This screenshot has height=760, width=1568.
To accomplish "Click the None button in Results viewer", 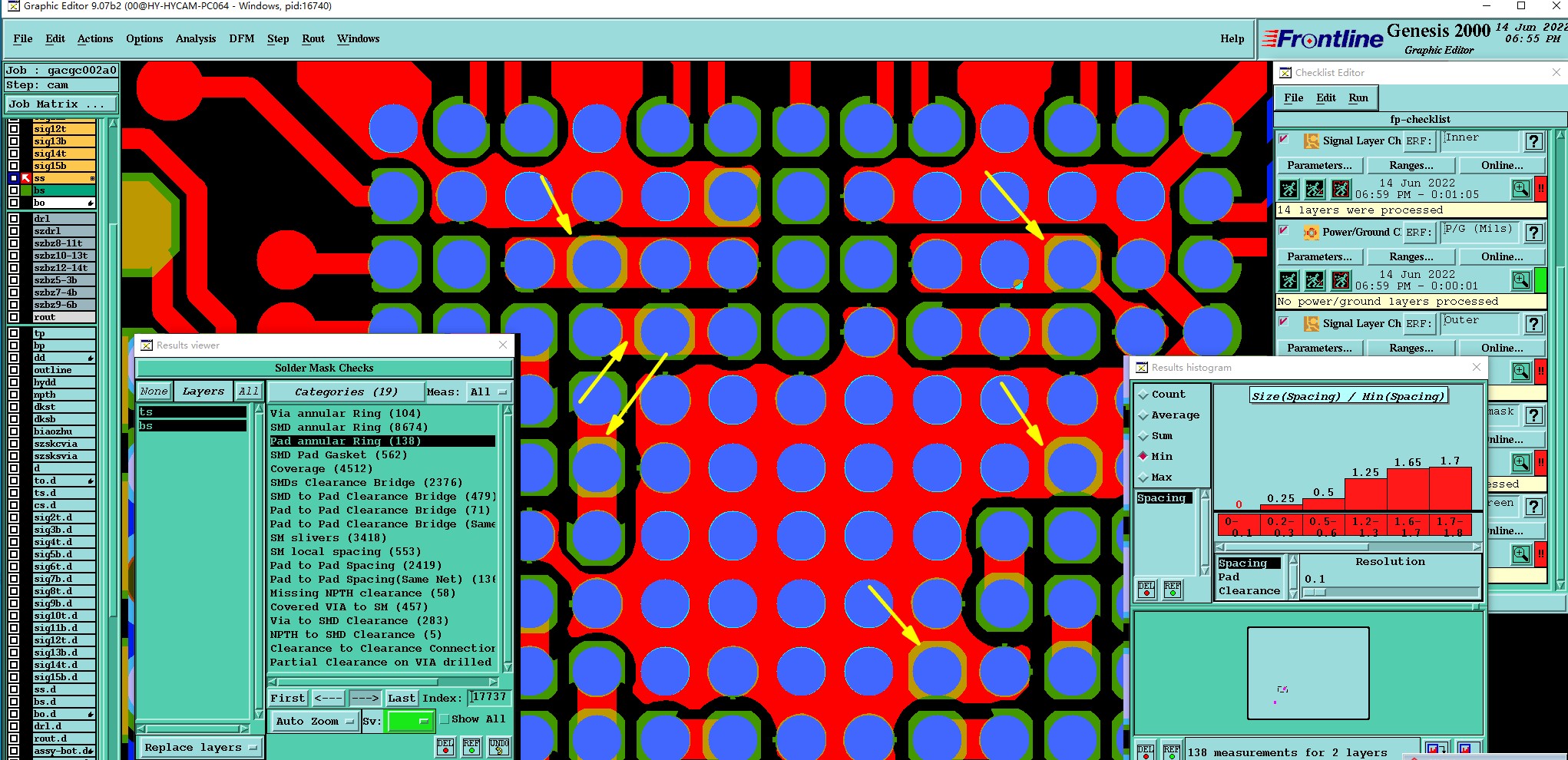I will (x=154, y=391).
